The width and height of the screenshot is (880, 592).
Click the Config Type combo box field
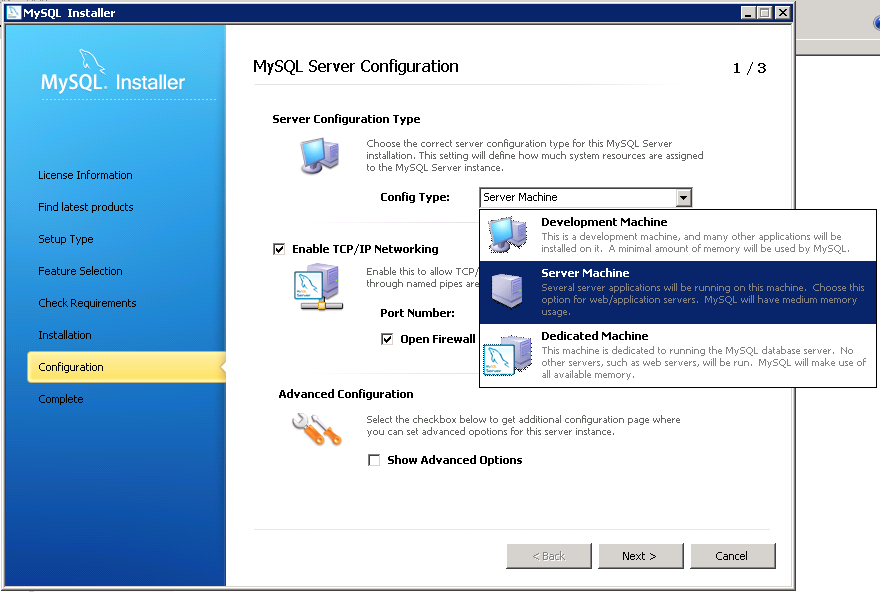point(585,198)
